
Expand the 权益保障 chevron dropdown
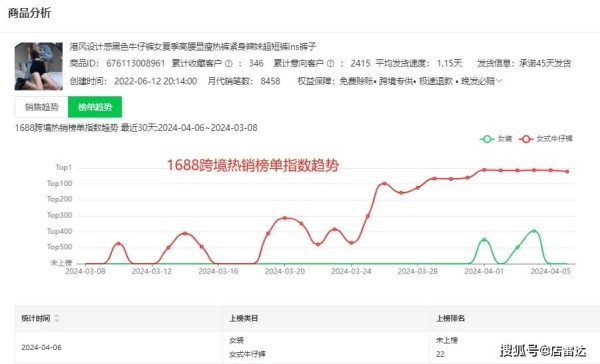[499, 81]
